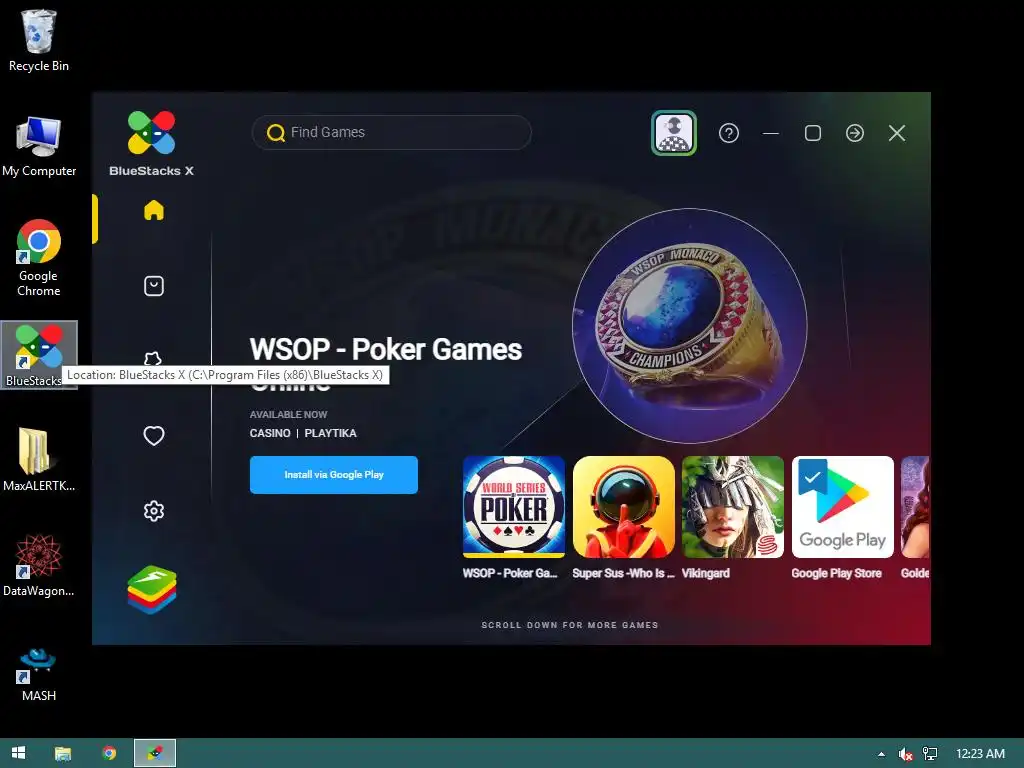Select the BlueStacks X desktop shortcut

(x=39, y=355)
